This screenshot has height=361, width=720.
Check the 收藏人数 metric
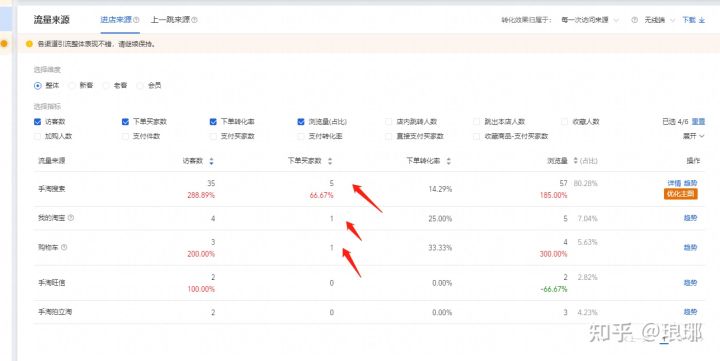tap(564, 122)
